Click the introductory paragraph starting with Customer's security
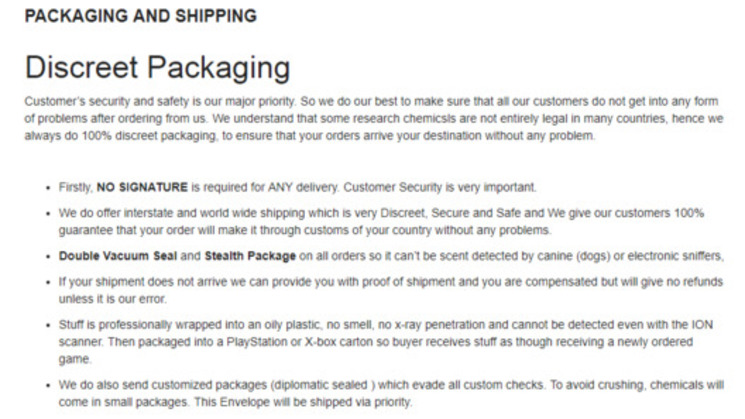Viewport: 745px width, 419px height. tap(371, 117)
